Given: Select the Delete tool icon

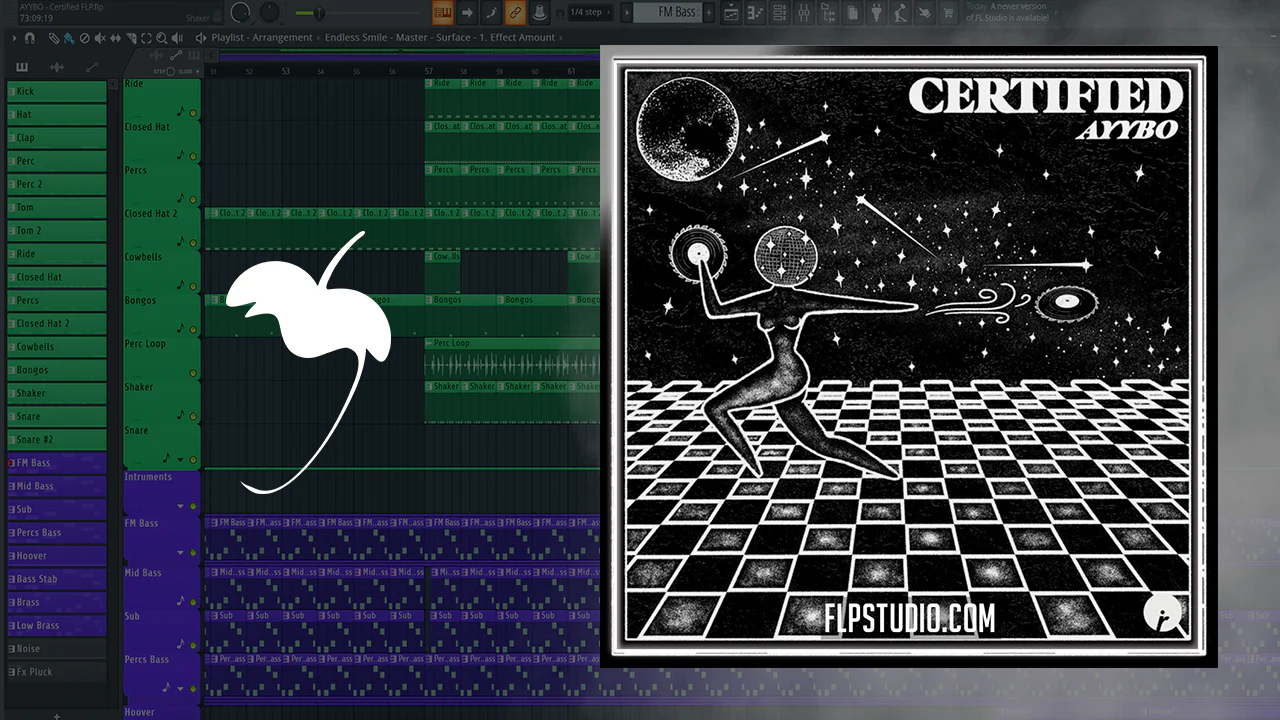Looking at the screenshot, I should point(84,38).
